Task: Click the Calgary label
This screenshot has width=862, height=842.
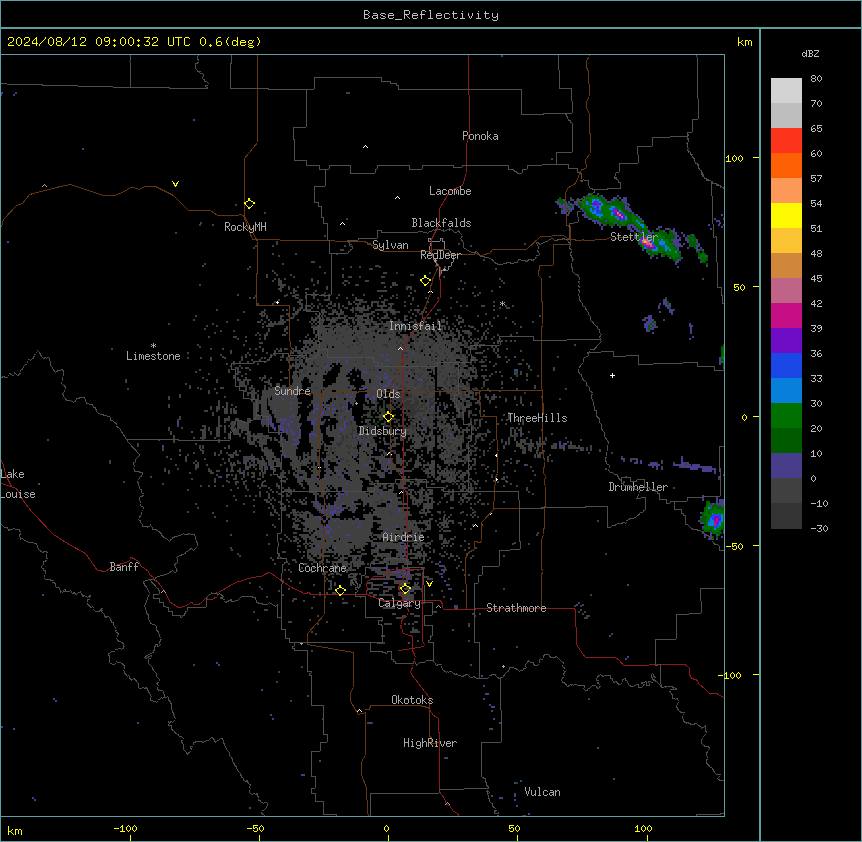Action: point(400,603)
